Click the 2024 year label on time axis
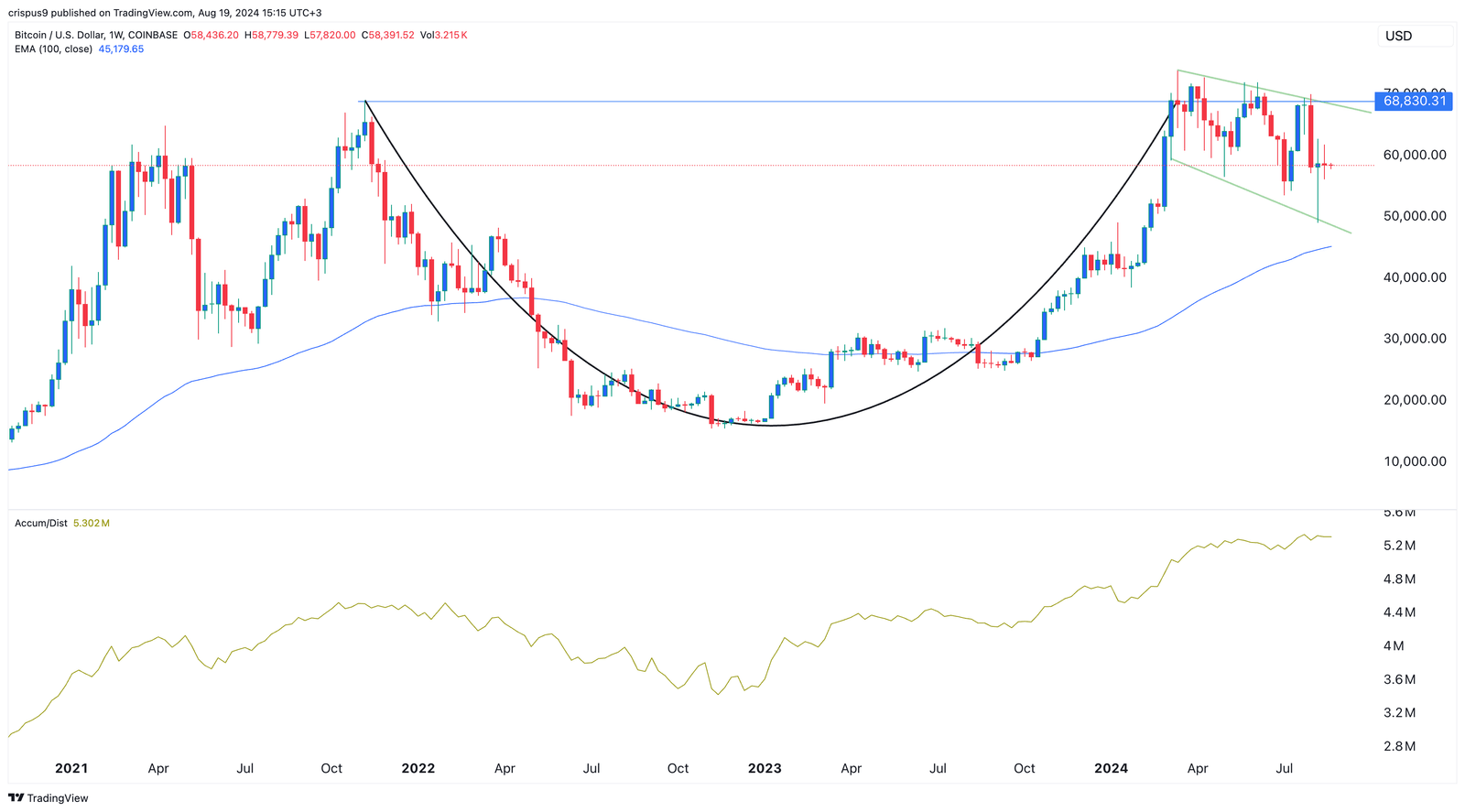Image resolution: width=1465 pixels, height=812 pixels. coord(1111,768)
